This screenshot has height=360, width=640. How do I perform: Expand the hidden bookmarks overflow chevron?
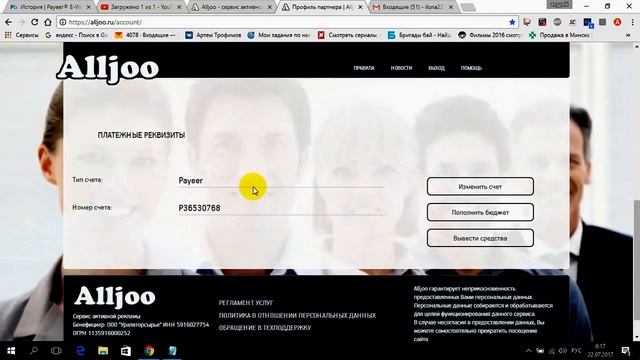coord(628,36)
